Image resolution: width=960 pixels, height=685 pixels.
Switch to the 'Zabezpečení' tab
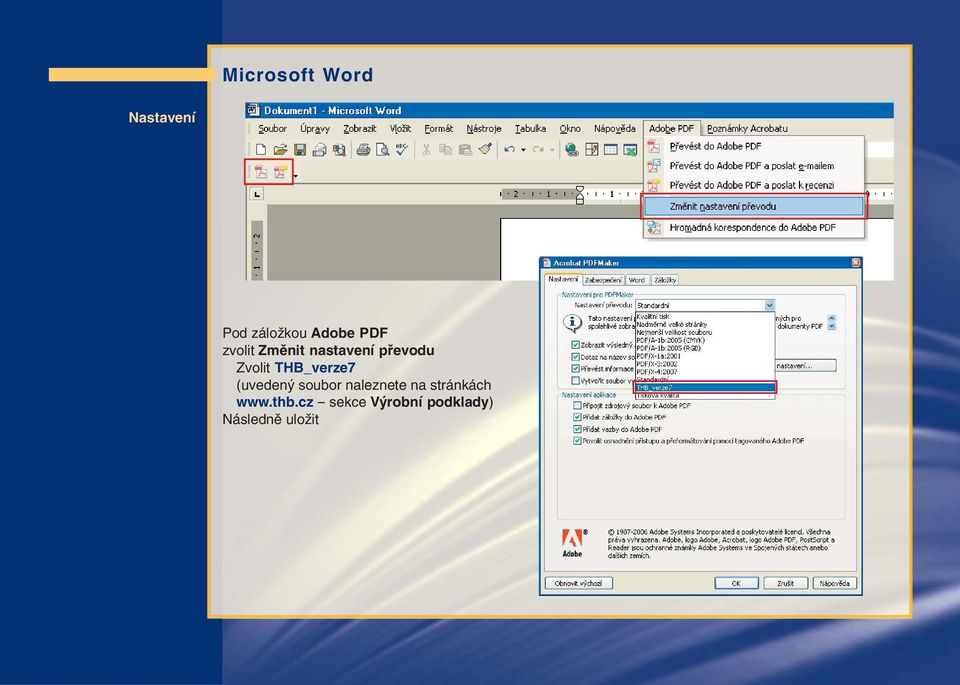coord(603,280)
